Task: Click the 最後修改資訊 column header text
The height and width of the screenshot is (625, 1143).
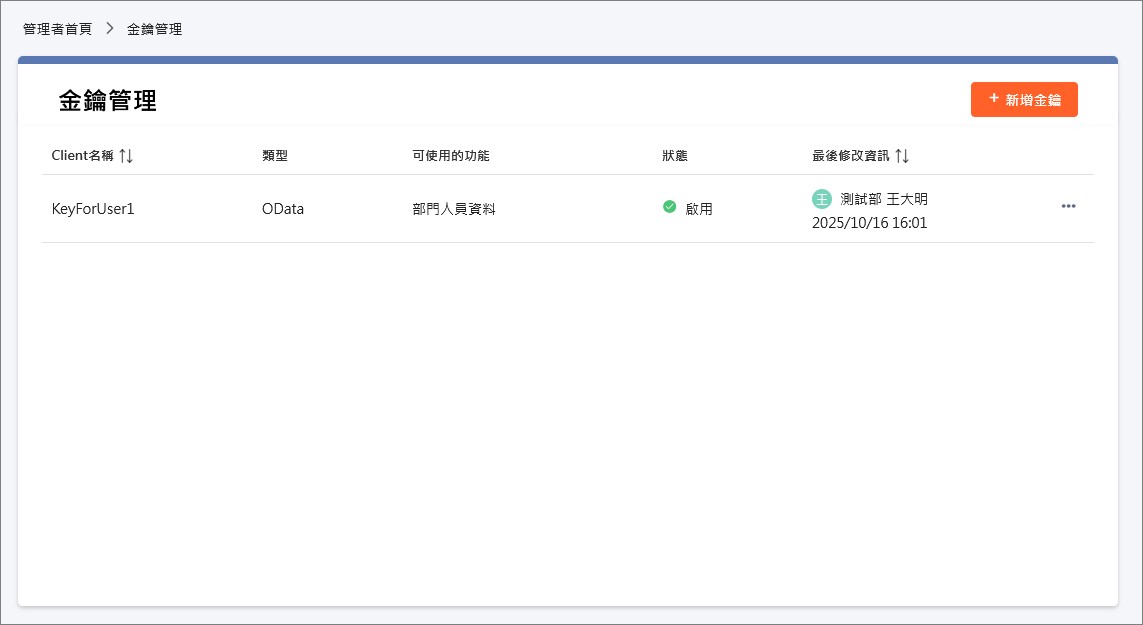Action: point(850,156)
